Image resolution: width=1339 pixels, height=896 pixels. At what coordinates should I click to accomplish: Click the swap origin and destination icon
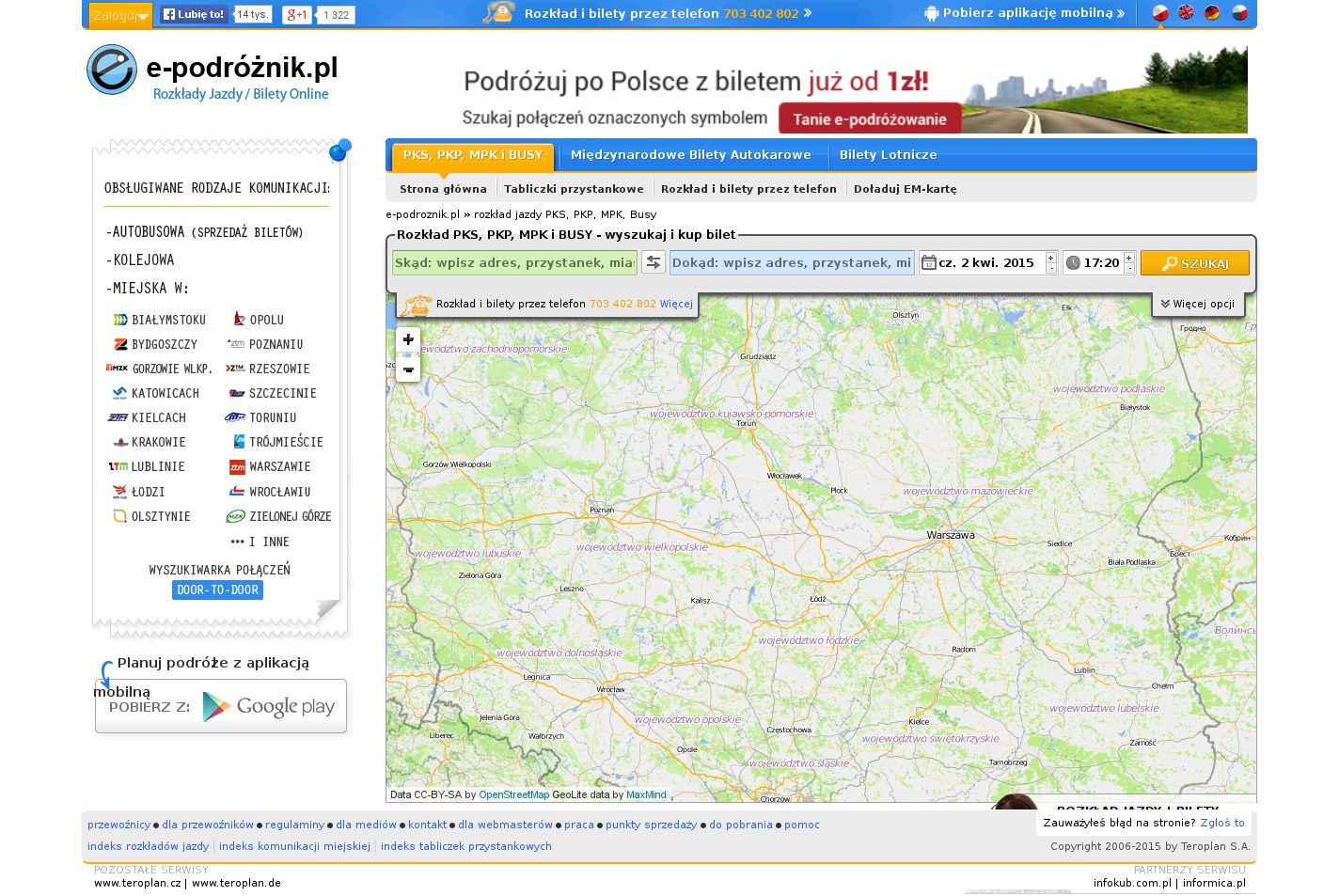tap(654, 263)
